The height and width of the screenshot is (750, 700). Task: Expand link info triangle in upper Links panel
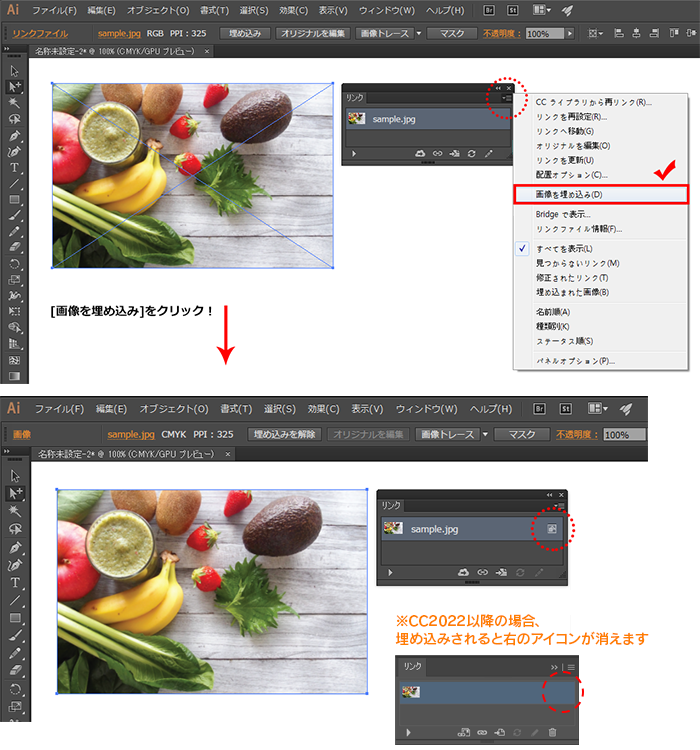tap(354, 154)
